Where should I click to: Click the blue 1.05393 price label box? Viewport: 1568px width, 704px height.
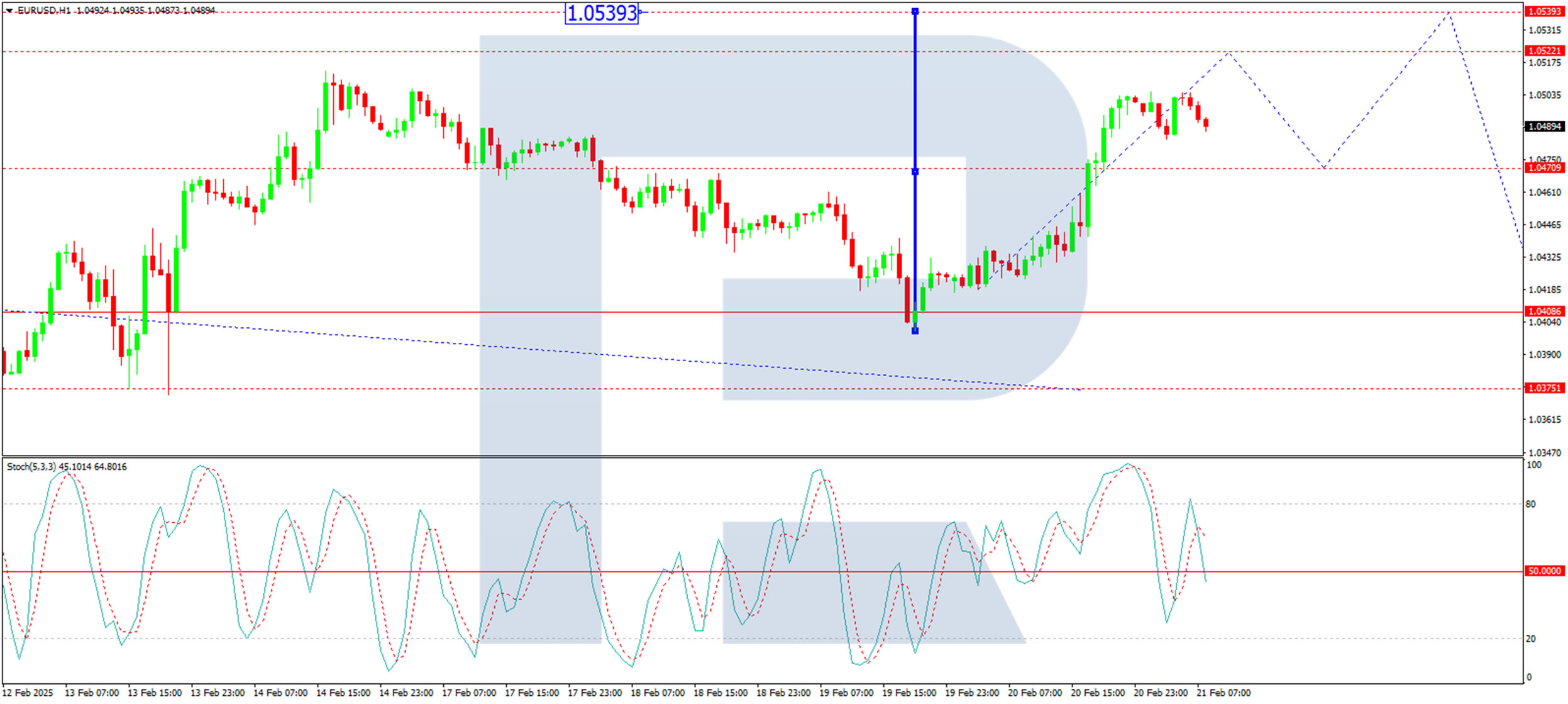[x=602, y=13]
